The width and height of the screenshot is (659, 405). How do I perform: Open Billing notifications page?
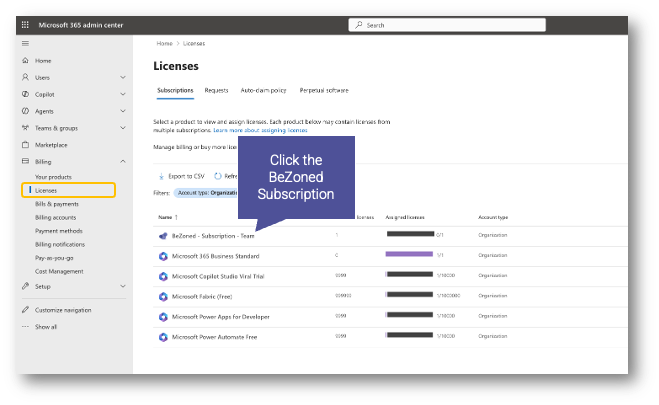60,244
